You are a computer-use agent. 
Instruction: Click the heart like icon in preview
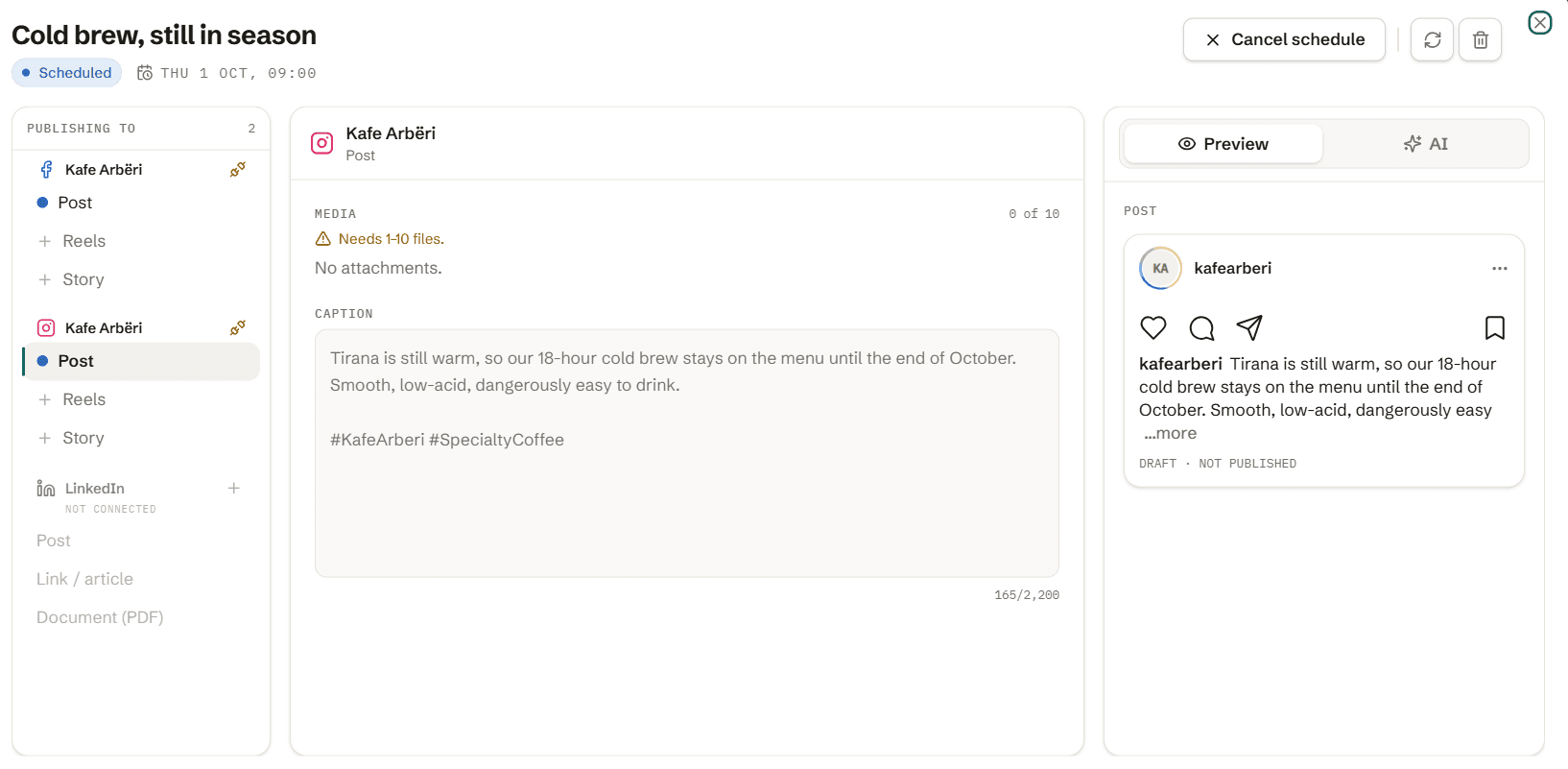tap(1153, 327)
